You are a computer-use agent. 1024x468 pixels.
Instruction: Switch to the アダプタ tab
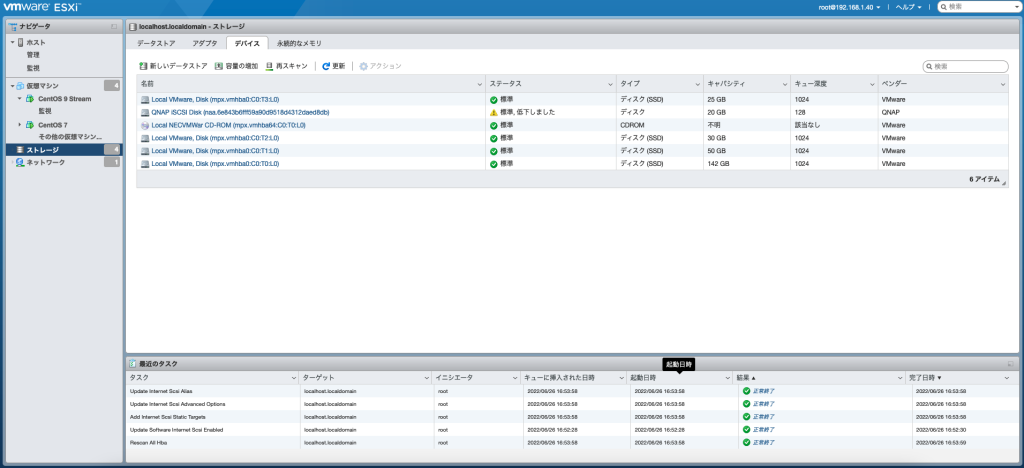[204, 44]
